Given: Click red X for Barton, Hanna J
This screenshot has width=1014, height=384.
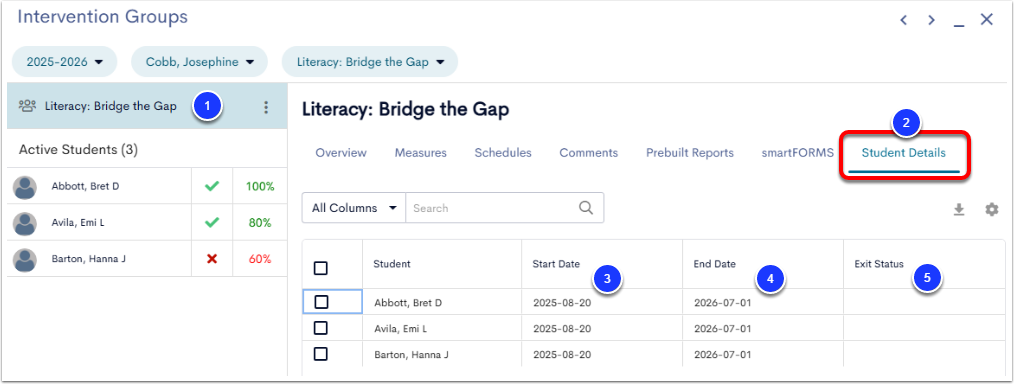Looking at the screenshot, I should pos(211,259).
